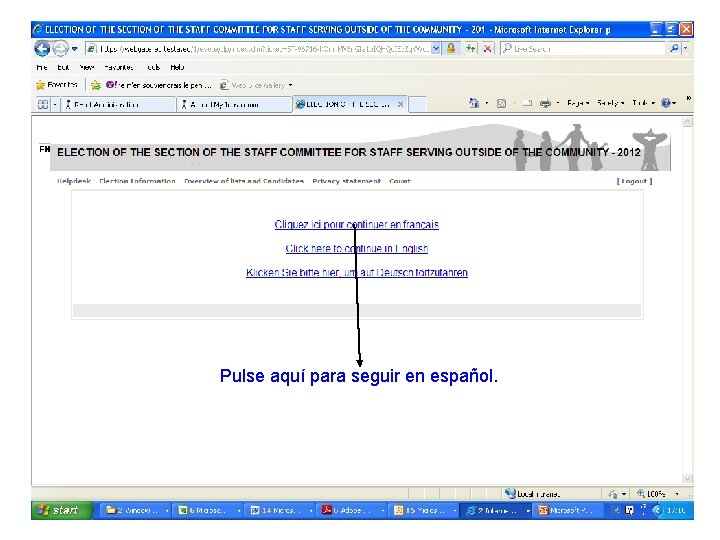The width and height of the screenshot is (720, 540).
Task: Click the green Refresh icon
Action: coord(471,48)
